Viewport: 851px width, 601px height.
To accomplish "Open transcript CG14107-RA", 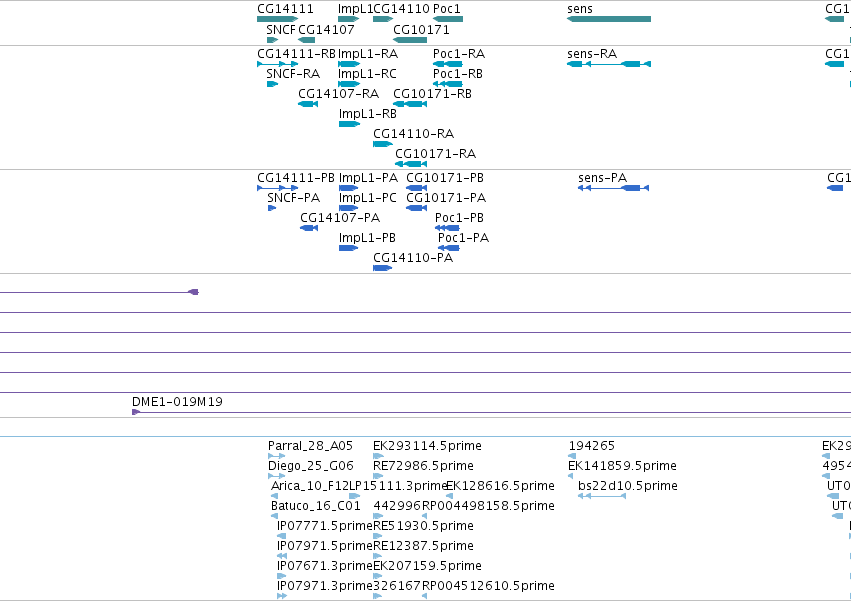I will (308, 104).
